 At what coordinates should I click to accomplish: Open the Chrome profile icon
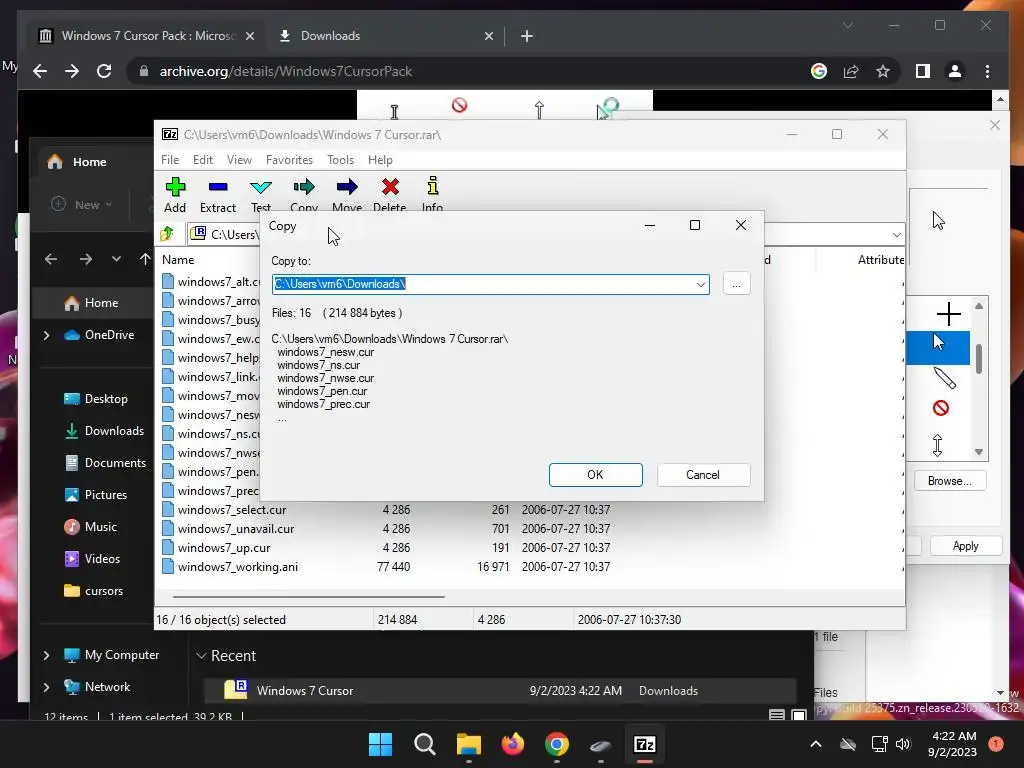[955, 71]
